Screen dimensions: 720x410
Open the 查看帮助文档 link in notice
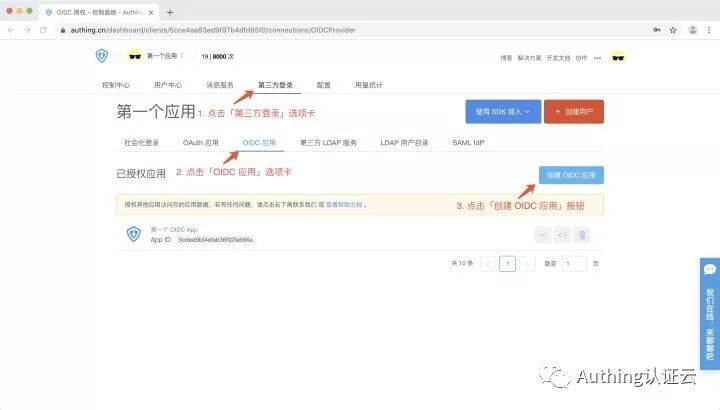tap(344, 205)
